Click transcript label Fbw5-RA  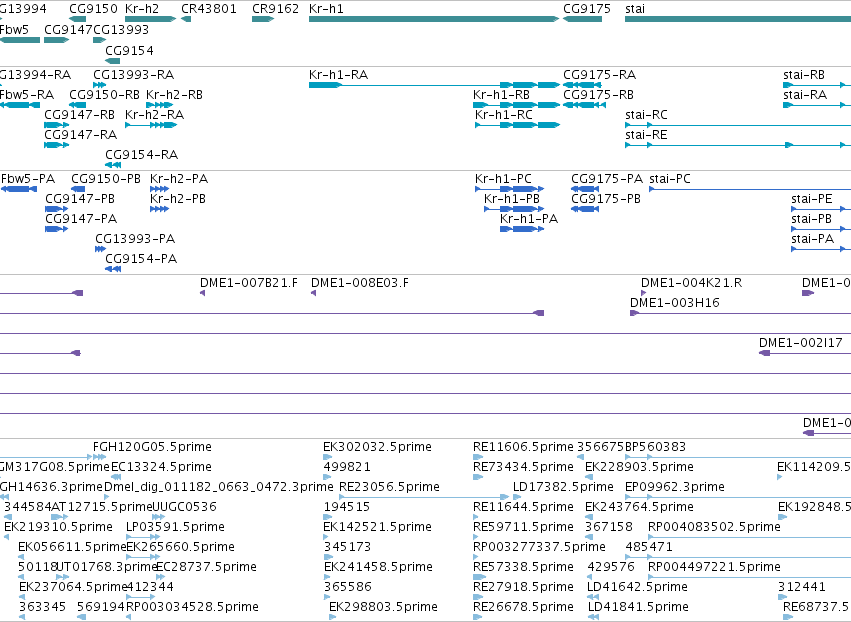point(27,94)
